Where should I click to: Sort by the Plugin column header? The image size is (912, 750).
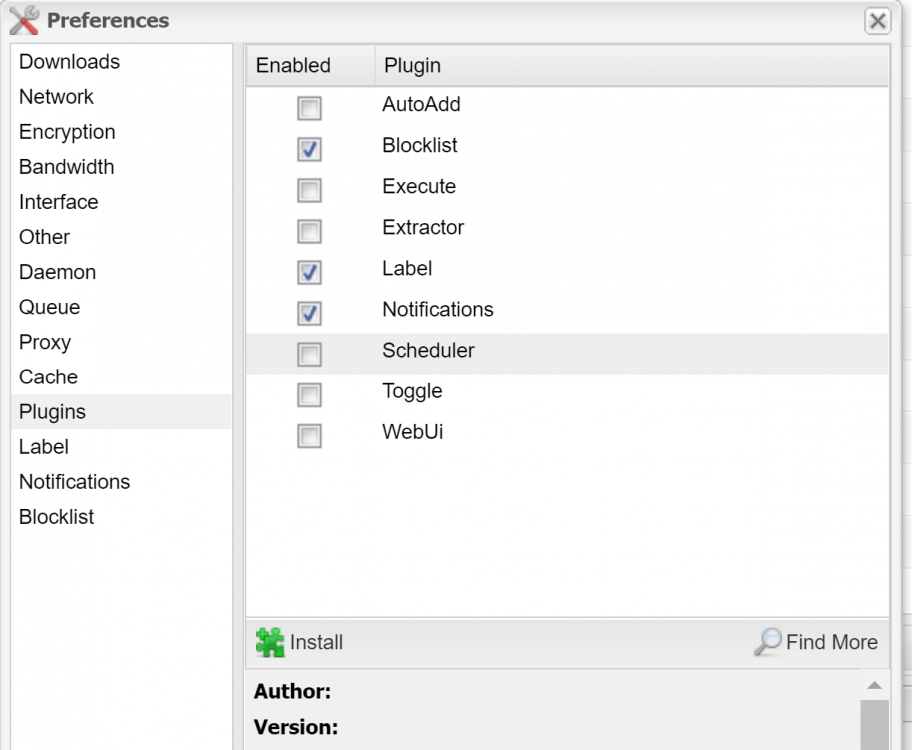(632, 65)
